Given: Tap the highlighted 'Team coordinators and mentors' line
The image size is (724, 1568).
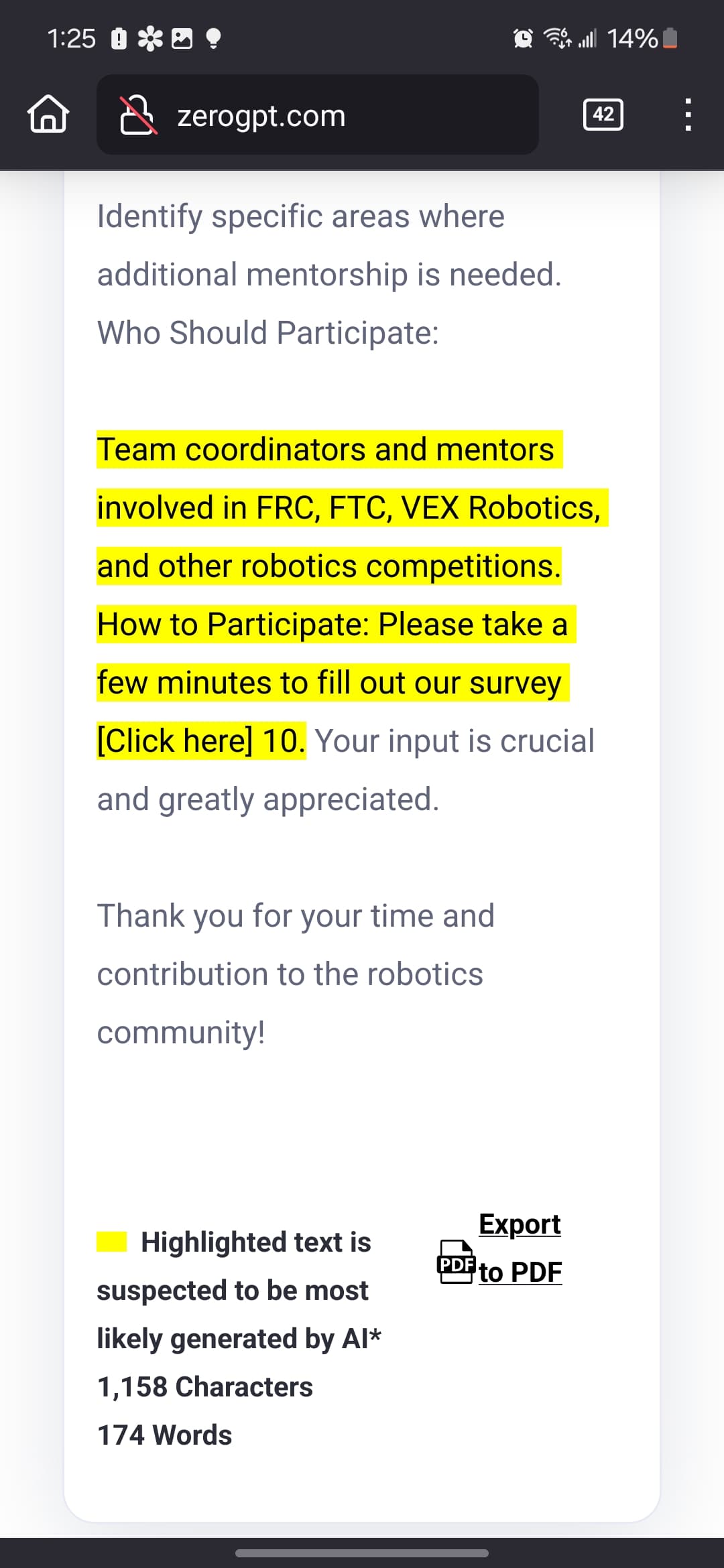Looking at the screenshot, I should tap(329, 449).
